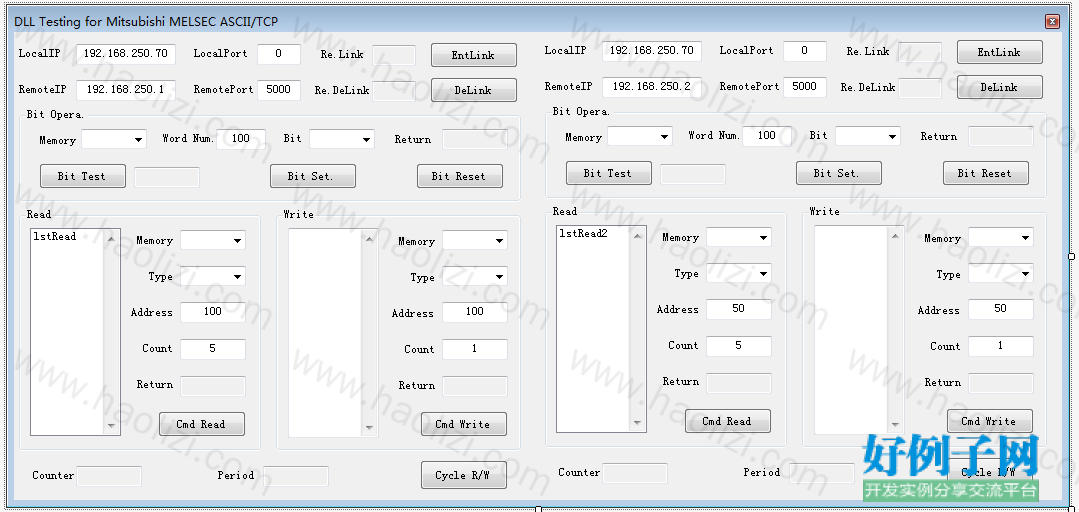Click Cmd Write in left panel
The height and width of the screenshot is (512, 1079).
(464, 424)
